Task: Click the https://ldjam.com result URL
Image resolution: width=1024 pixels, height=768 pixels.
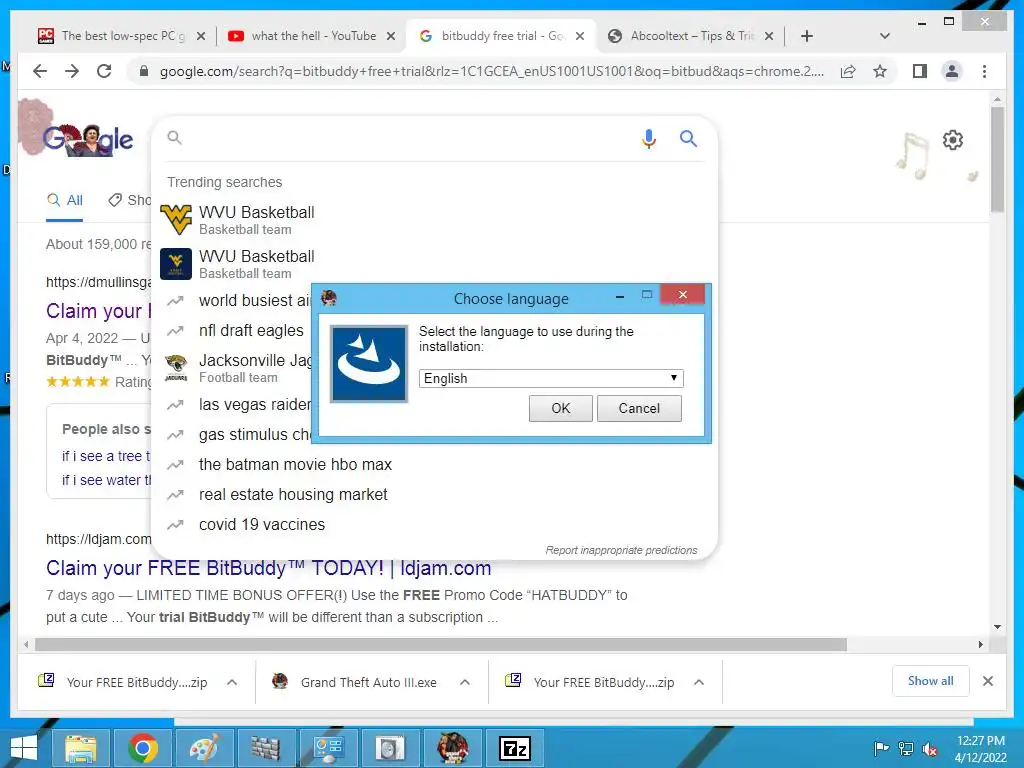Action: [x=99, y=539]
